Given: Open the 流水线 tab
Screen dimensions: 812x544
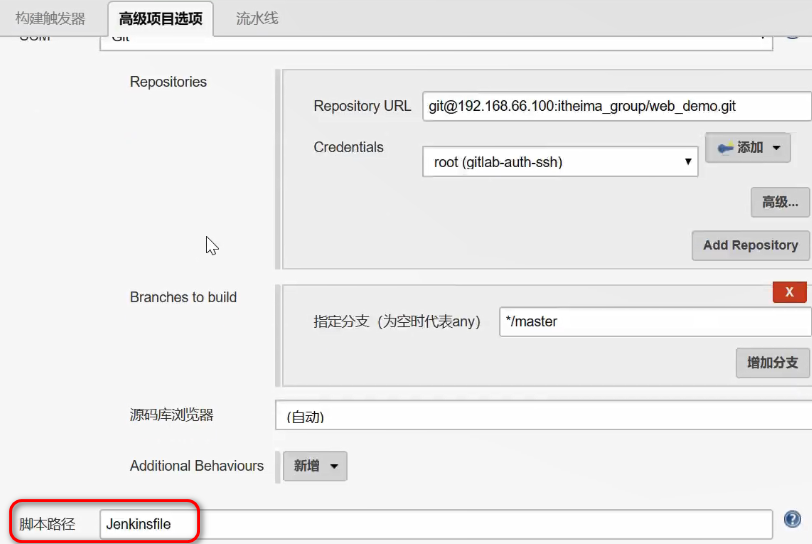Looking at the screenshot, I should click(257, 19).
